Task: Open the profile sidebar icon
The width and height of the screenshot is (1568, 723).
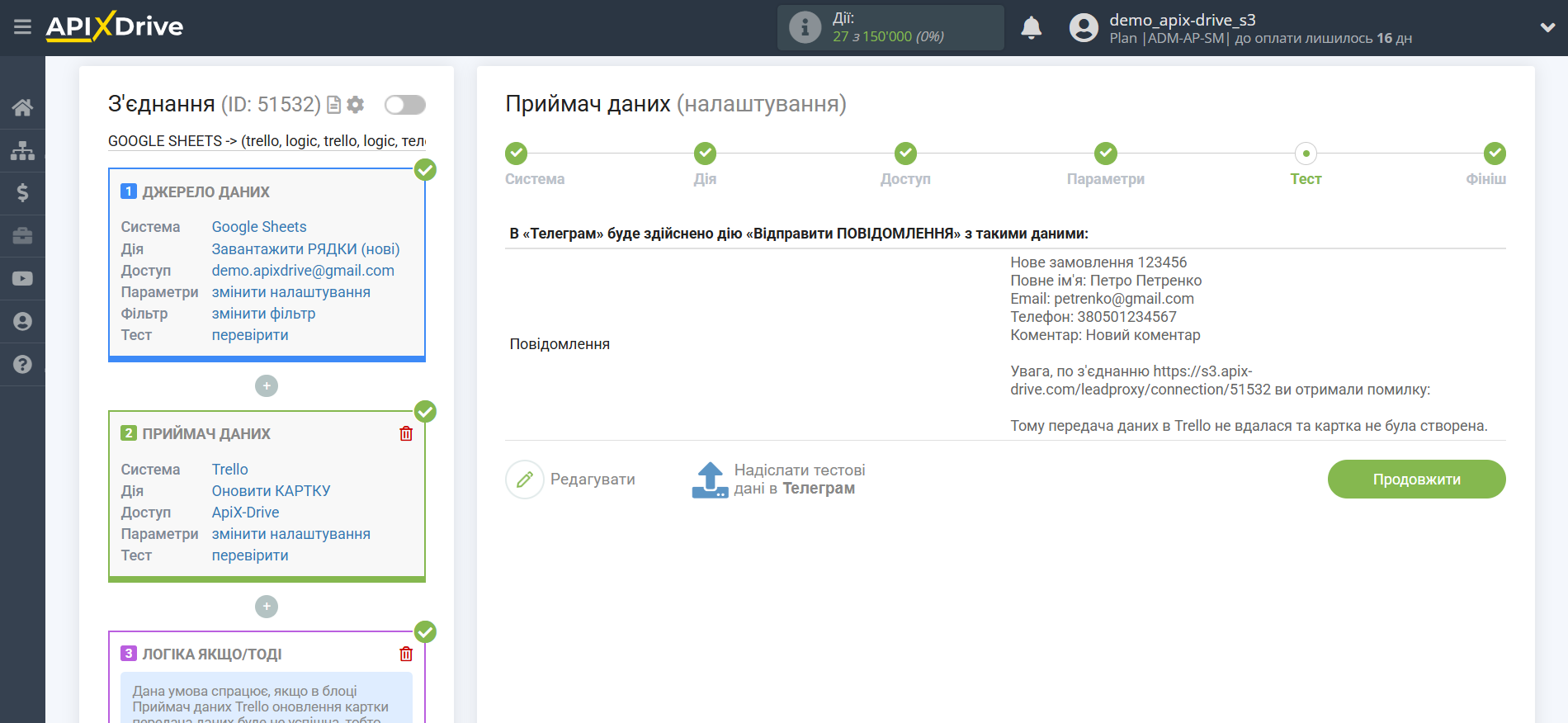Action: click(x=22, y=322)
